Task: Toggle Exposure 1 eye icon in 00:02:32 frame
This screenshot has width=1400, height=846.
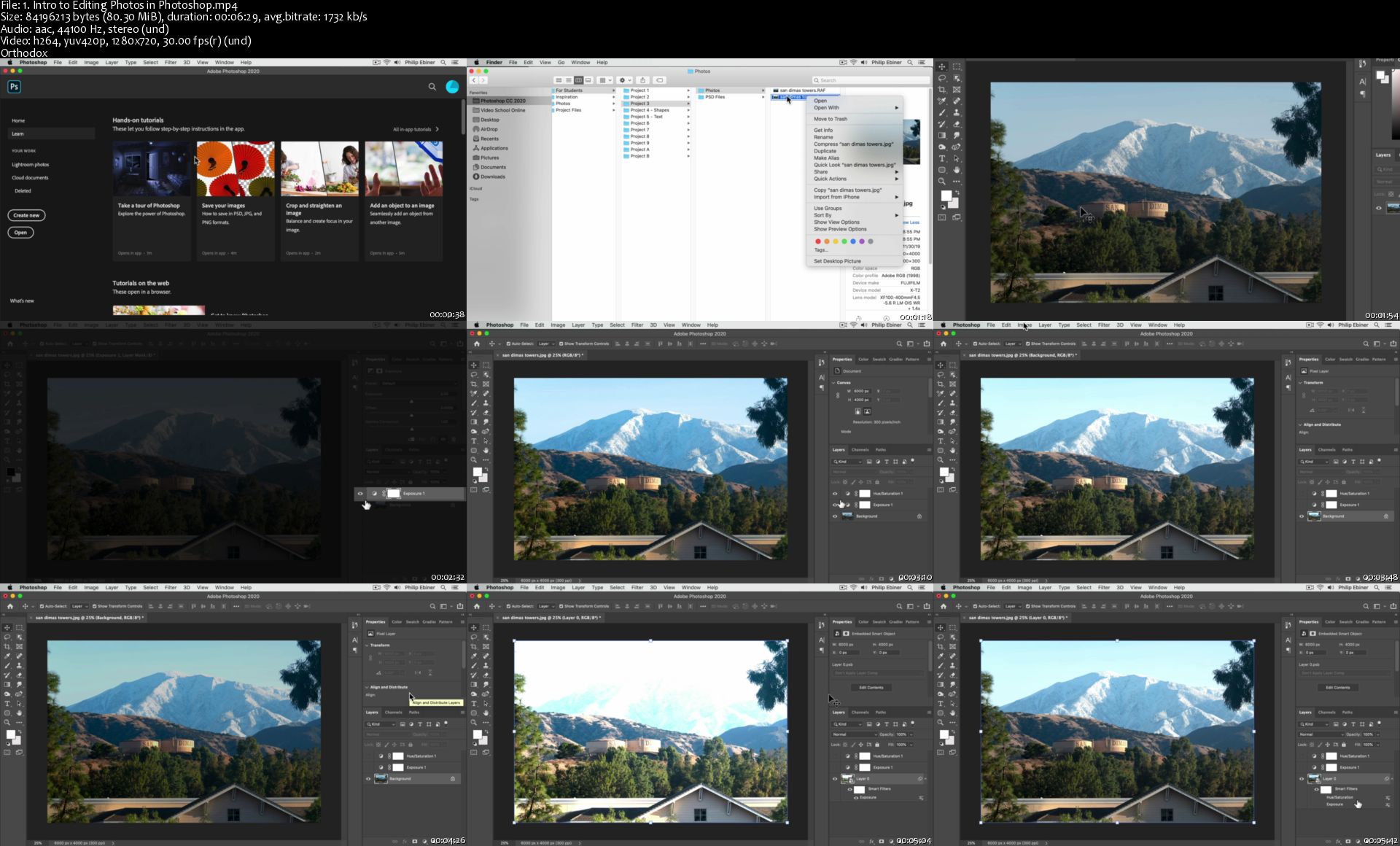Action: pos(360,494)
